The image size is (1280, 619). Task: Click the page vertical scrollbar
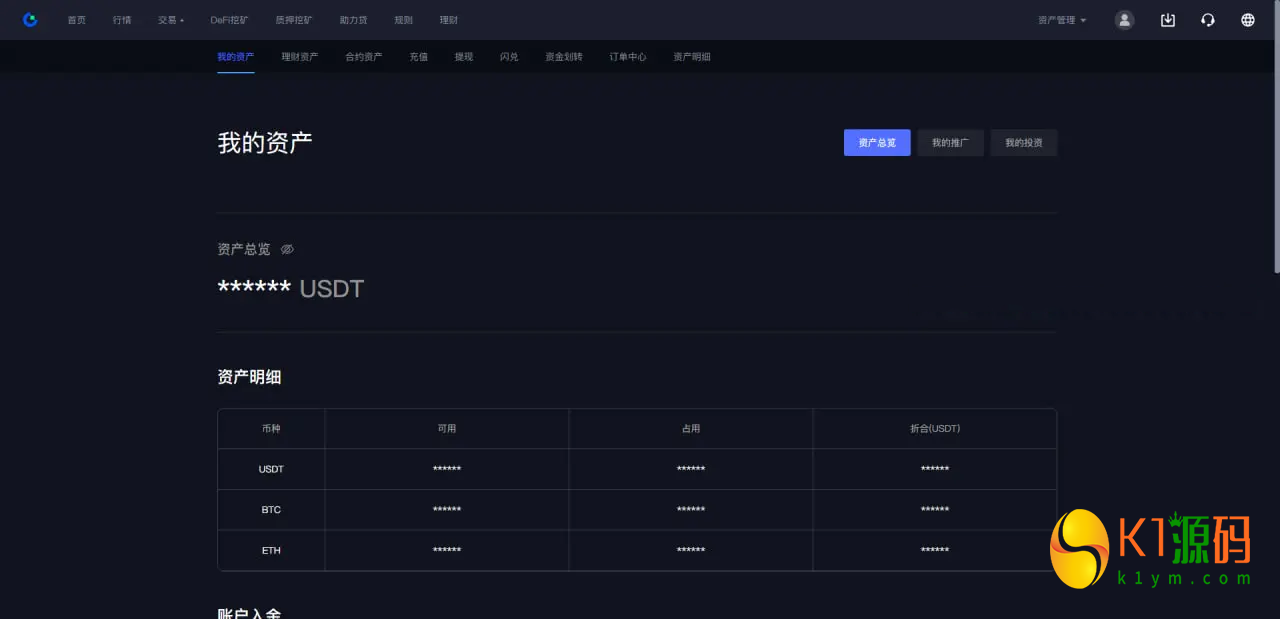(1276, 138)
